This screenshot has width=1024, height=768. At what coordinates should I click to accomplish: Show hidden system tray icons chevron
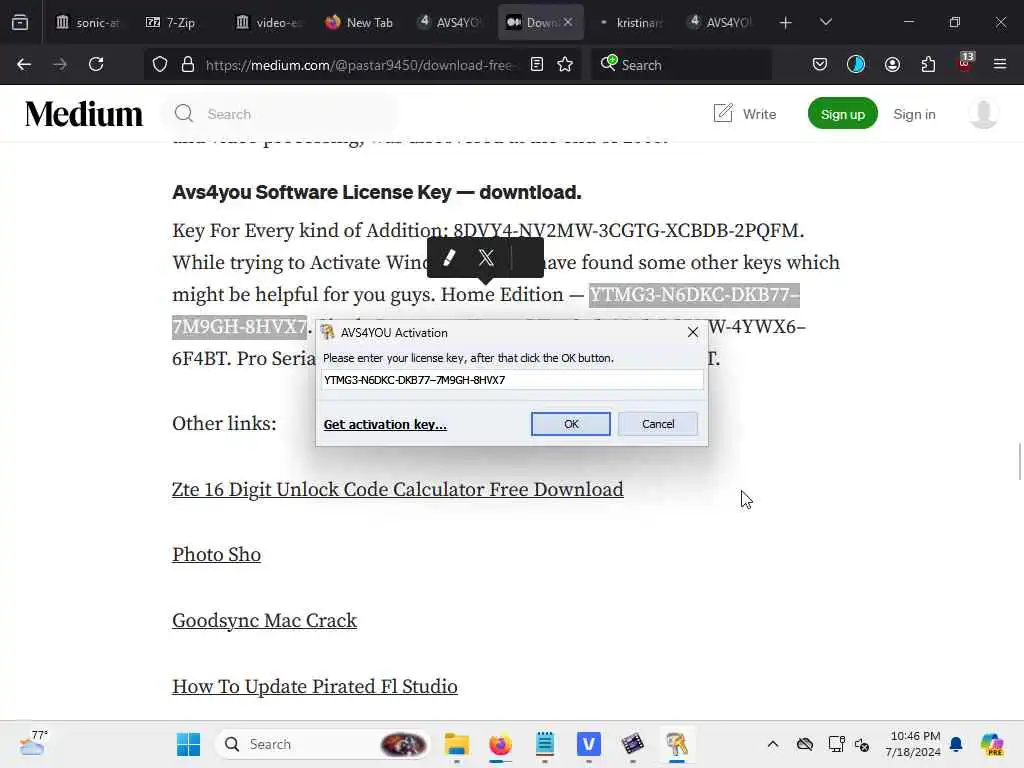(773, 744)
